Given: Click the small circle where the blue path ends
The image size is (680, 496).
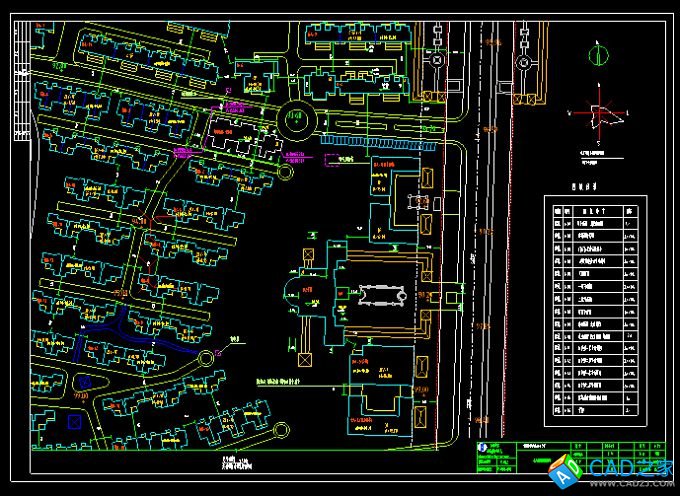Looking at the screenshot, I should [207, 356].
